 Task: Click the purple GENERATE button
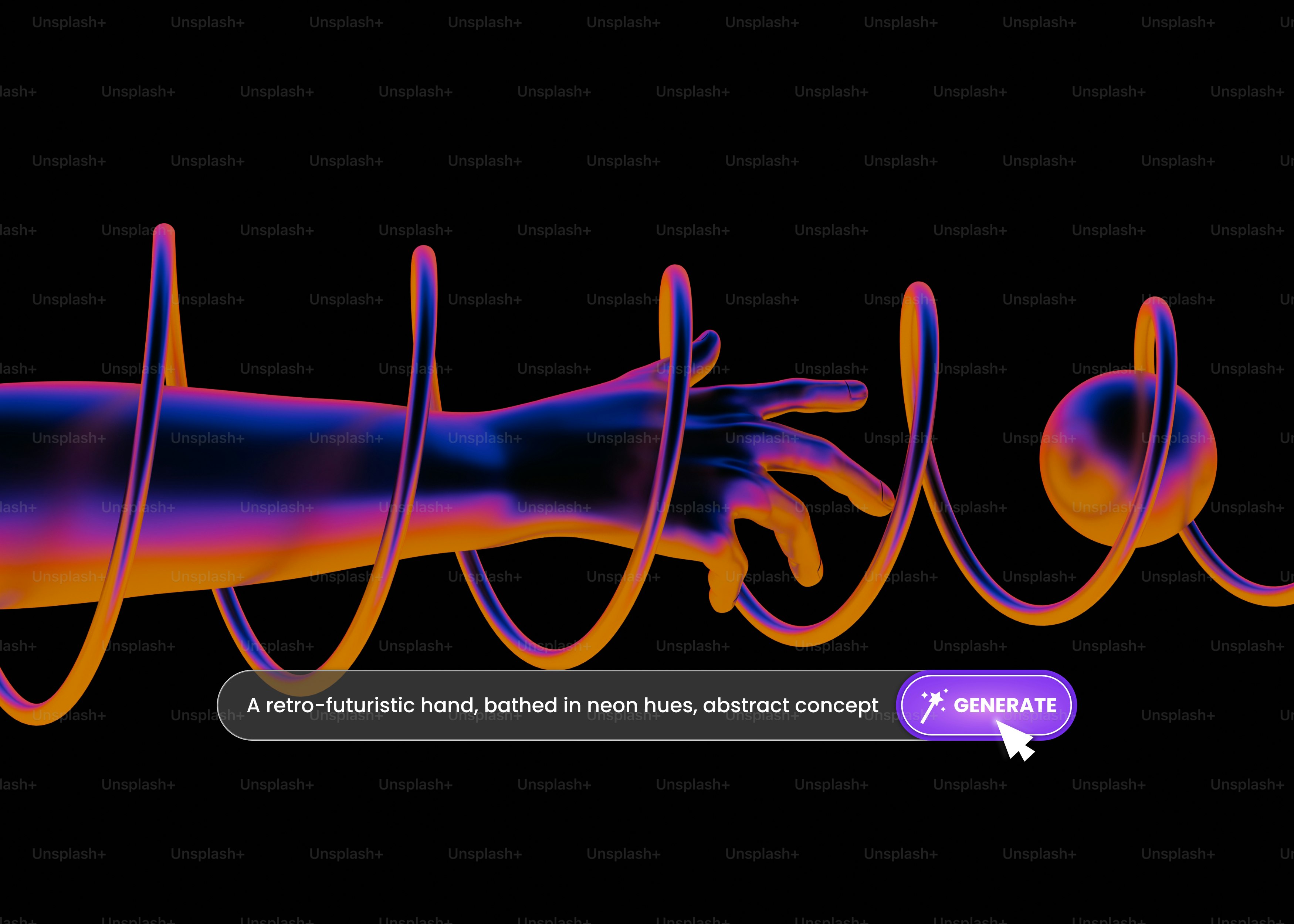coord(986,705)
